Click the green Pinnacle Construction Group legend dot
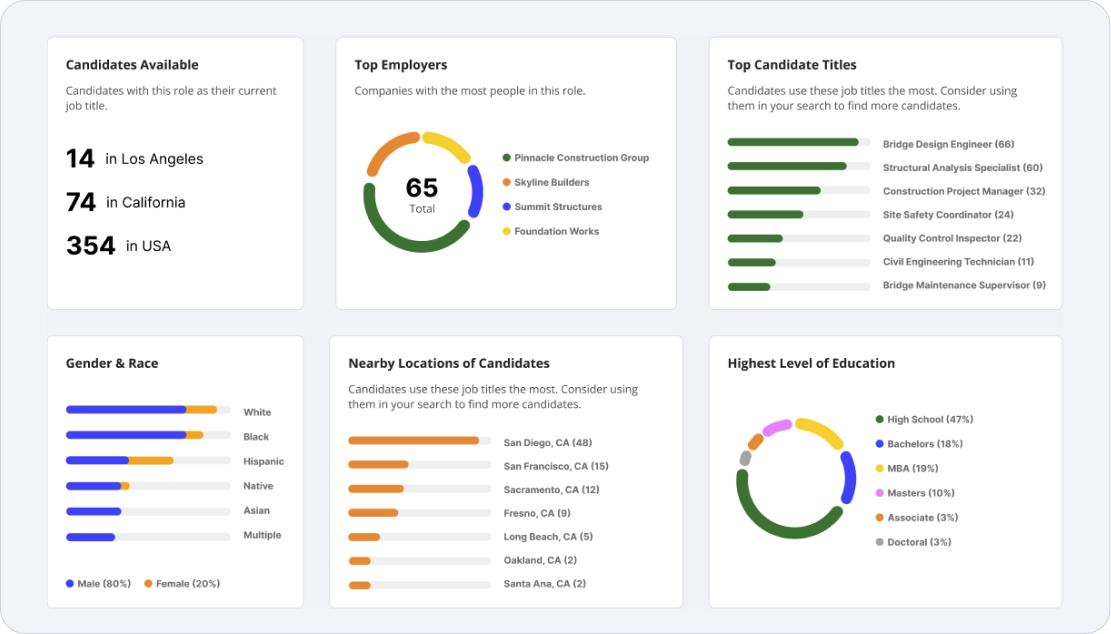This screenshot has height=634, width=1111. coord(507,158)
